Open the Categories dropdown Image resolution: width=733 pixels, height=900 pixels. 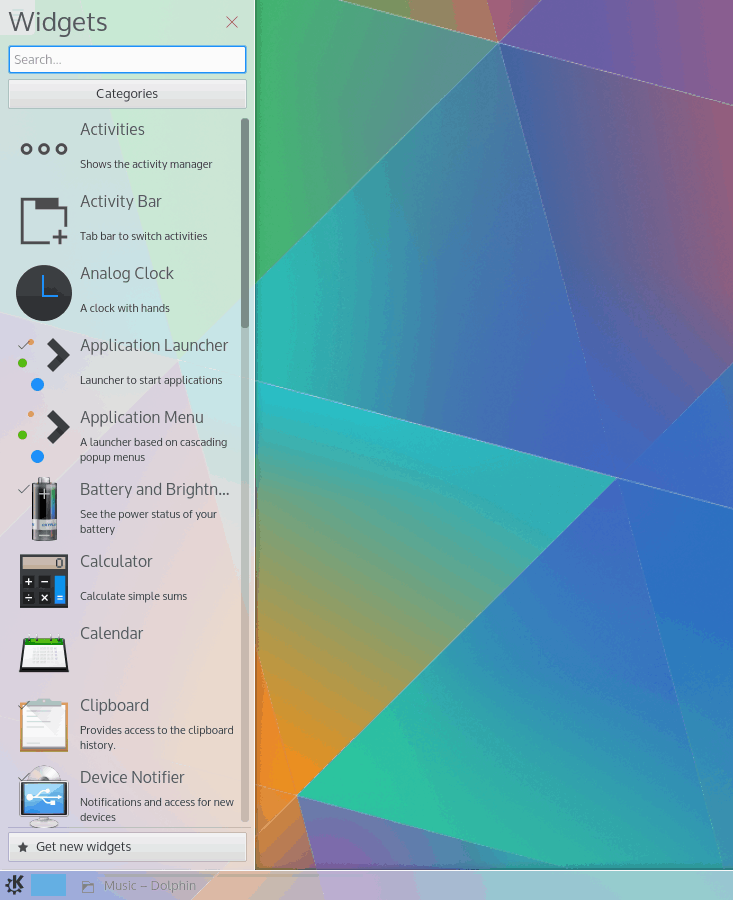click(127, 94)
